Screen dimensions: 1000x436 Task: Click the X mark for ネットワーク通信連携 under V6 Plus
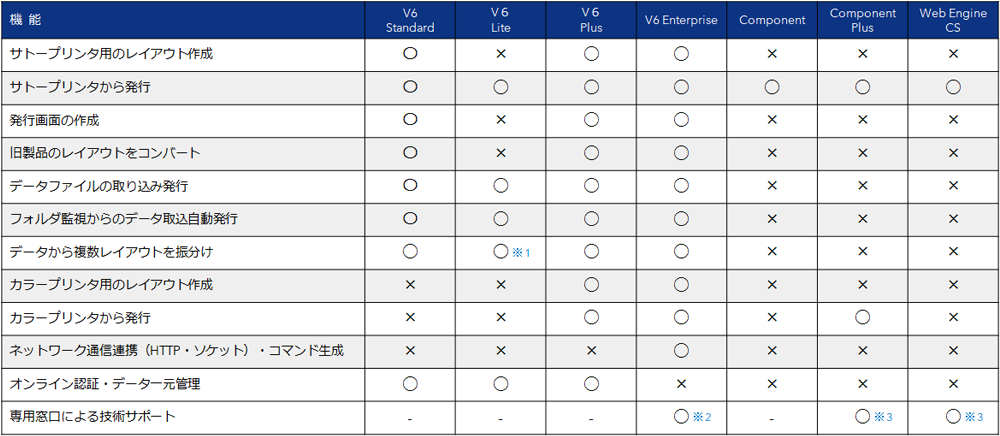591,351
